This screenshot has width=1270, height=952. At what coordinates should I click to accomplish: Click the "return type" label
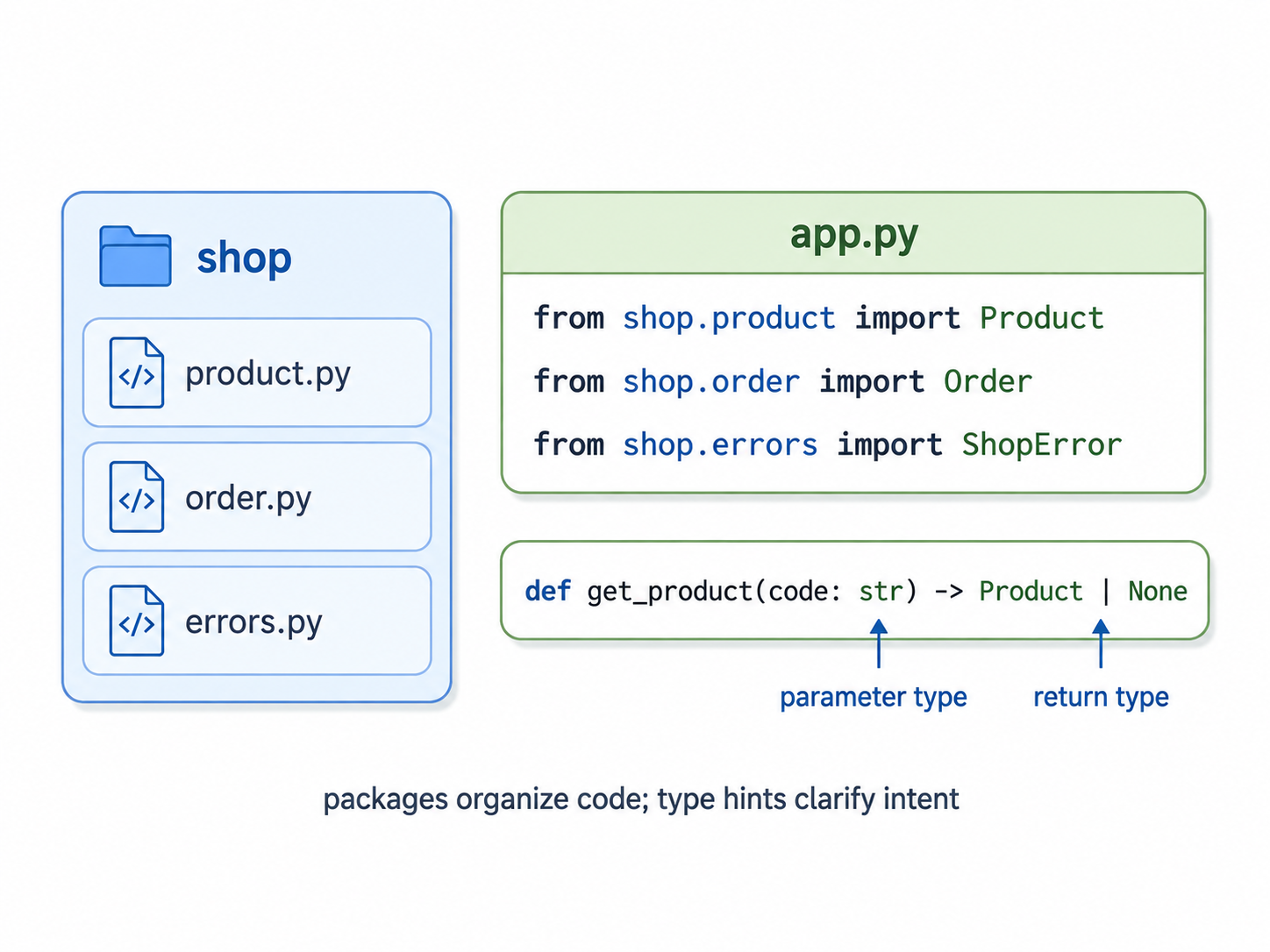point(1101,698)
